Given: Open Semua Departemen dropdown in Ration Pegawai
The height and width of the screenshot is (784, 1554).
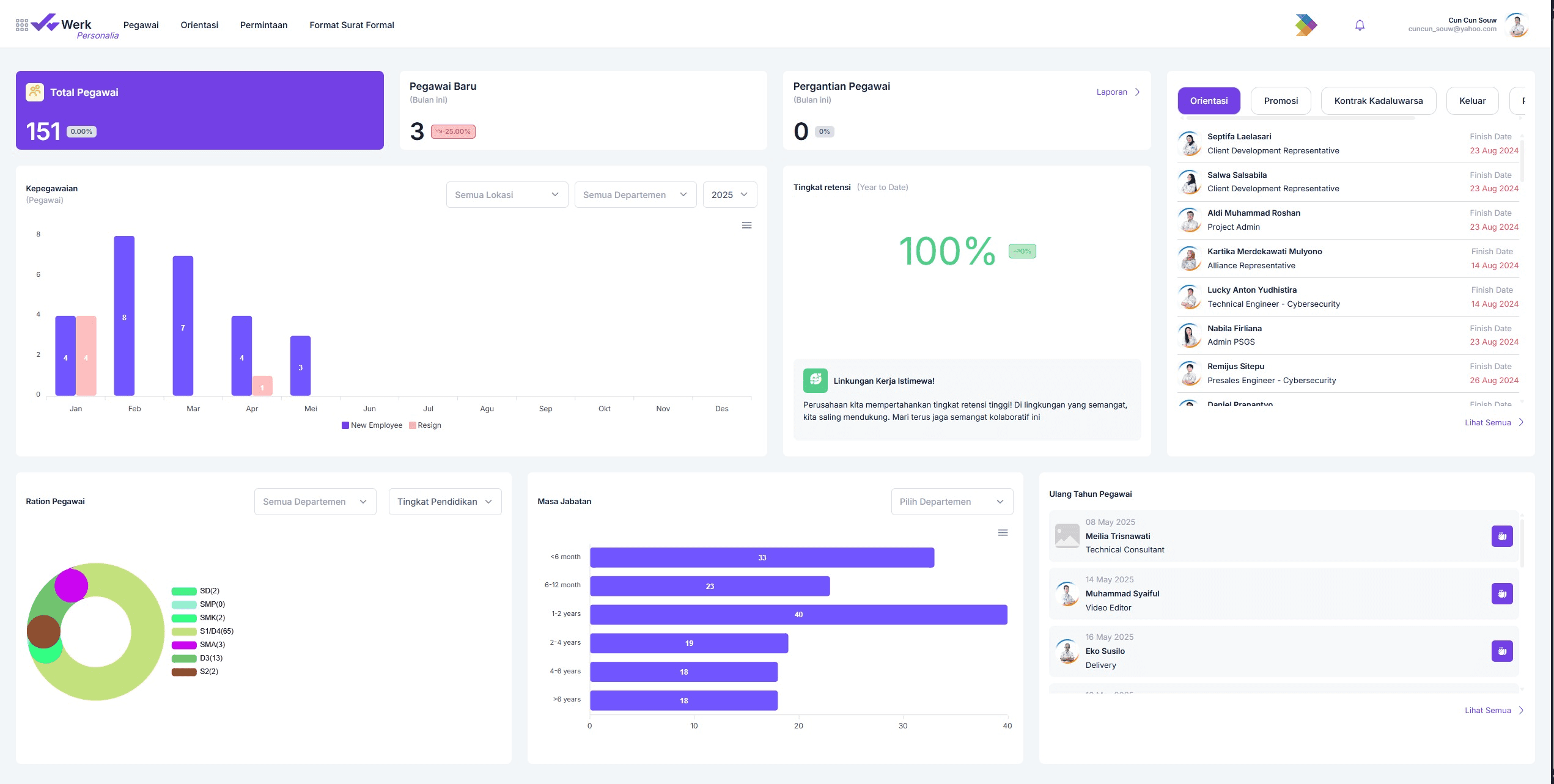Looking at the screenshot, I should tap(315, 502).
